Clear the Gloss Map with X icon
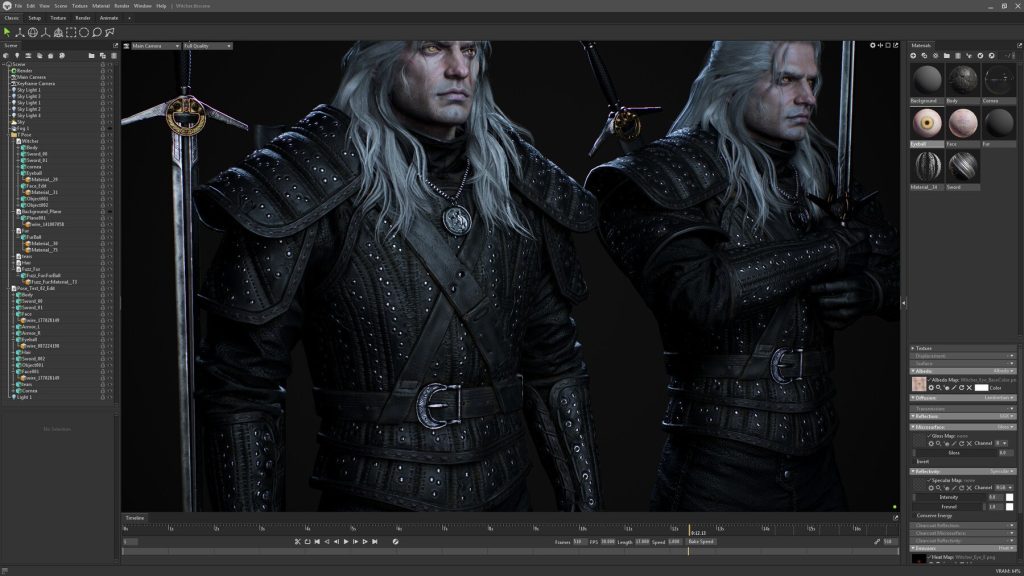 [969, 443]
